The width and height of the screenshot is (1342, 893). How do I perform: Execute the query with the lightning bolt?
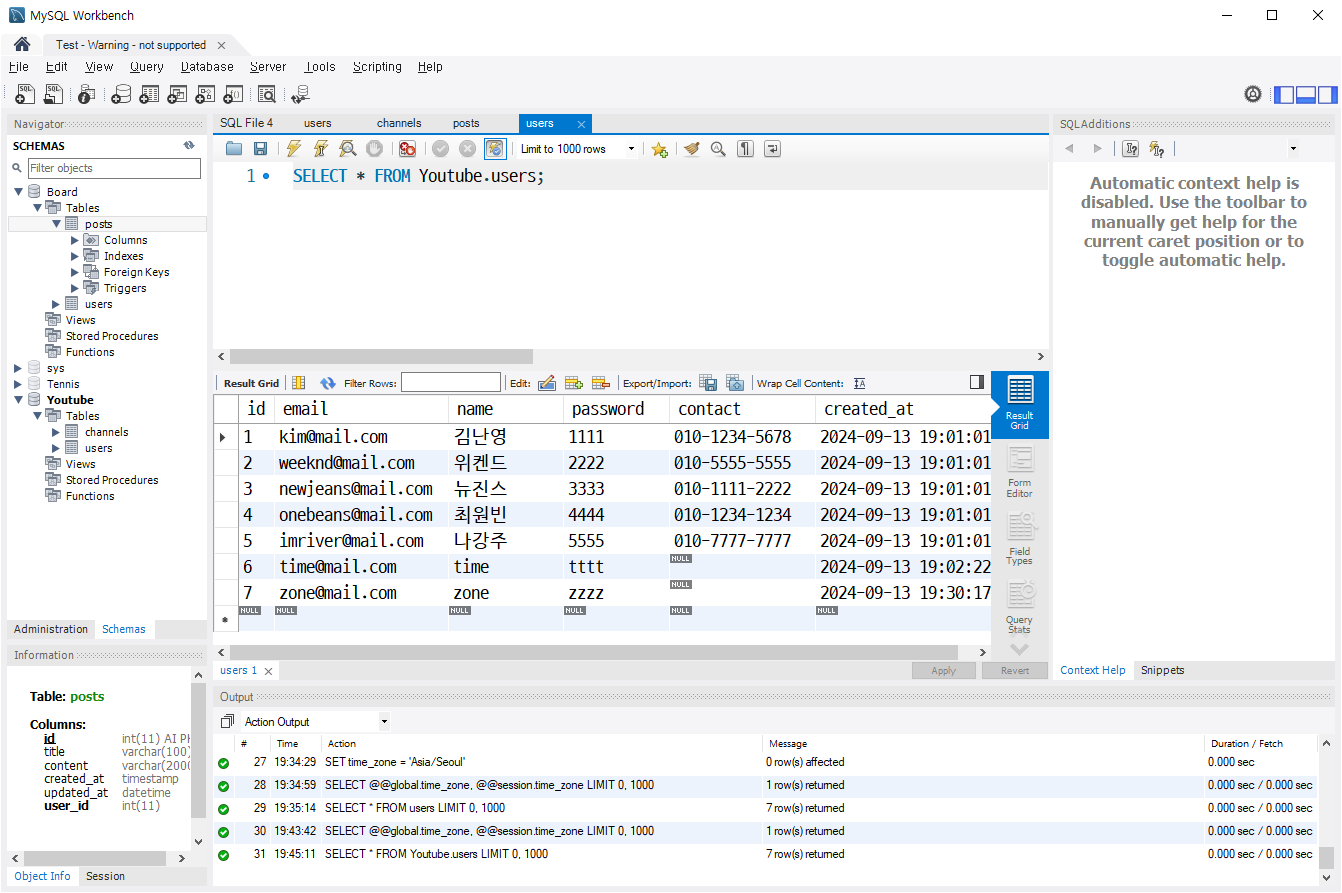[294, 149]
